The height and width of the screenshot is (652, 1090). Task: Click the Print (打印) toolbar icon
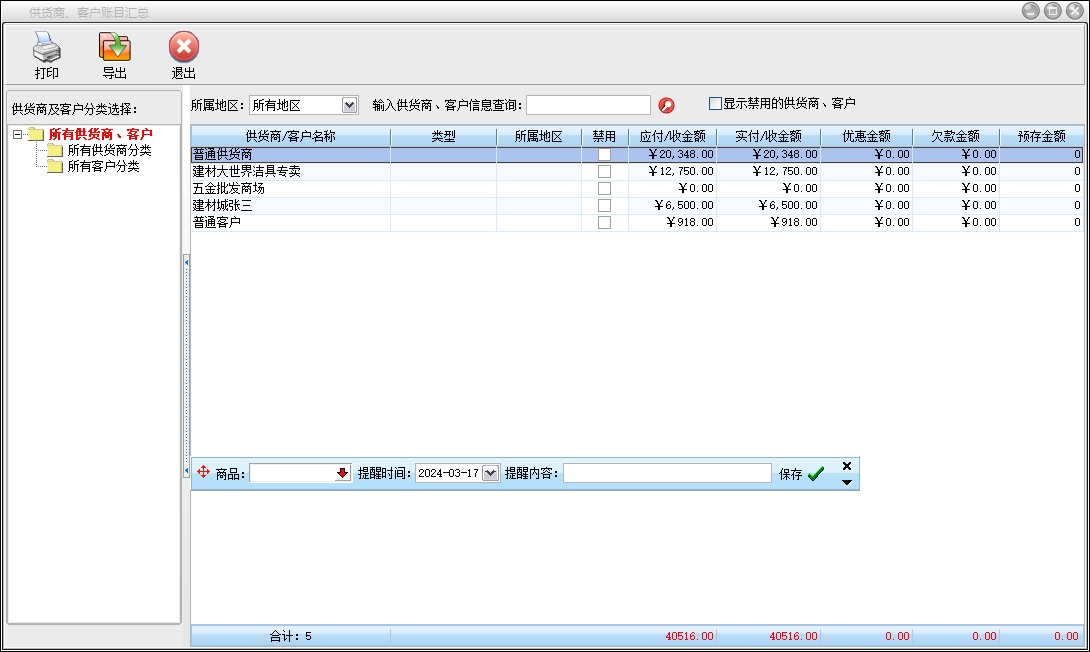(x=47, y=48)
